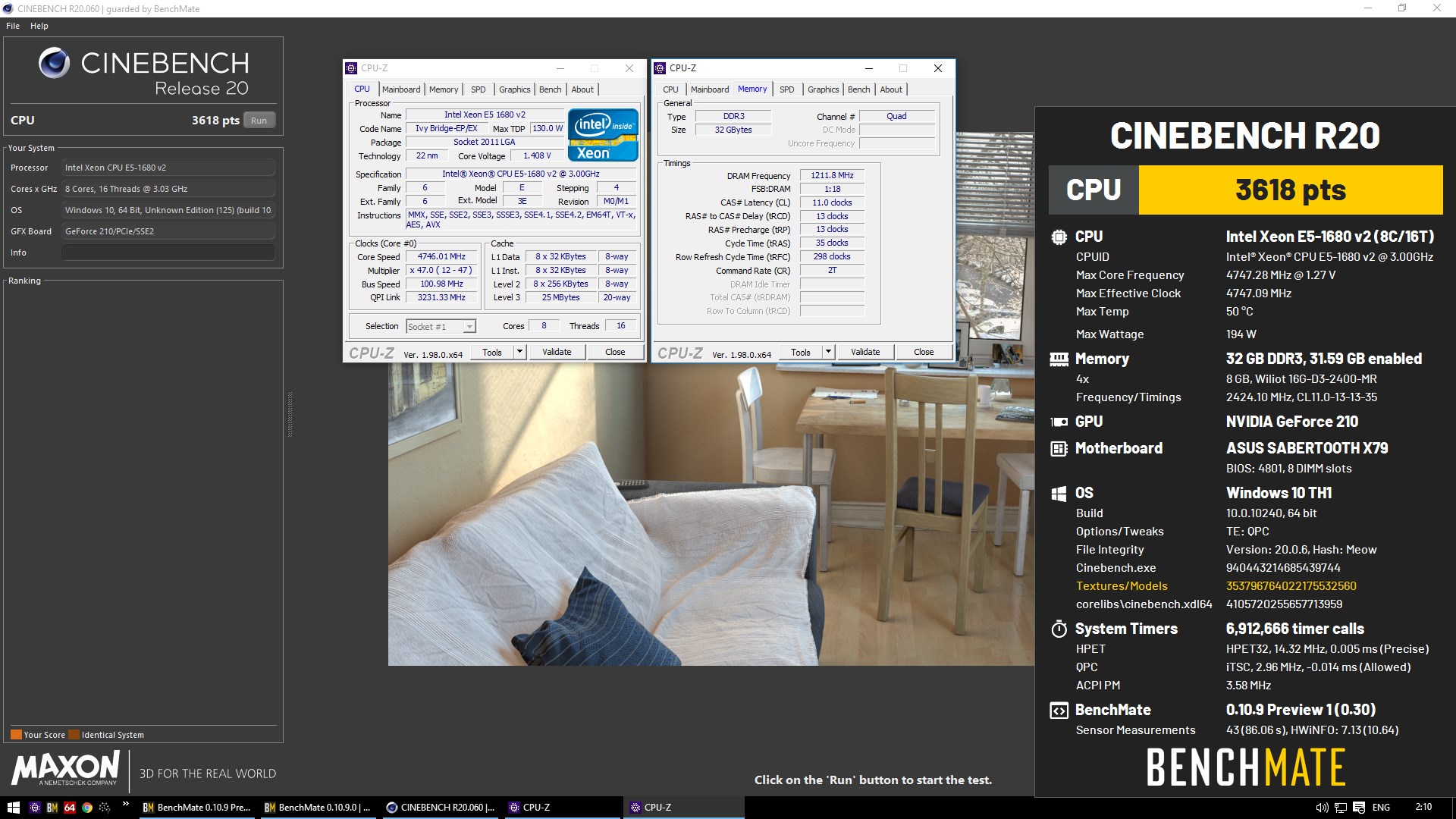Open Memory tab in left CPU-Z window
This screenshot has height=819, width=1456.
(x=444, y=89)
